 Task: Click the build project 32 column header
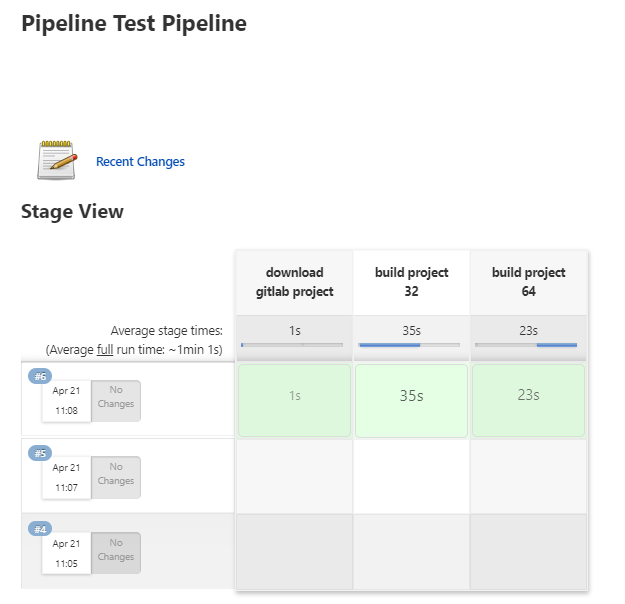[411, 282]
